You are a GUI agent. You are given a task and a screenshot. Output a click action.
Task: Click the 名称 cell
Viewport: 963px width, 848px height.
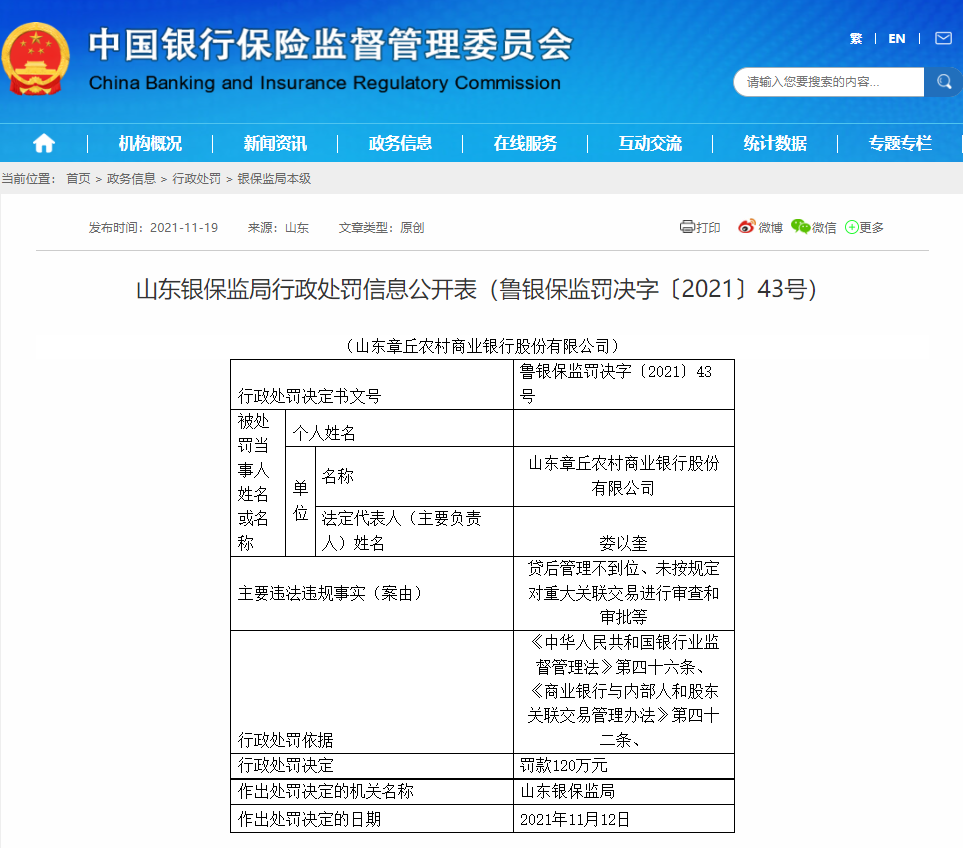click(x=414, y=477)
